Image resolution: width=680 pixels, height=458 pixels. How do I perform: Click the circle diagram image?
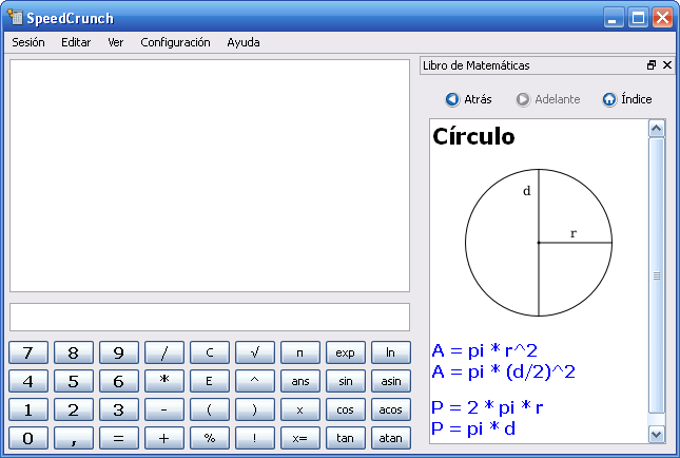coord(539,242)
